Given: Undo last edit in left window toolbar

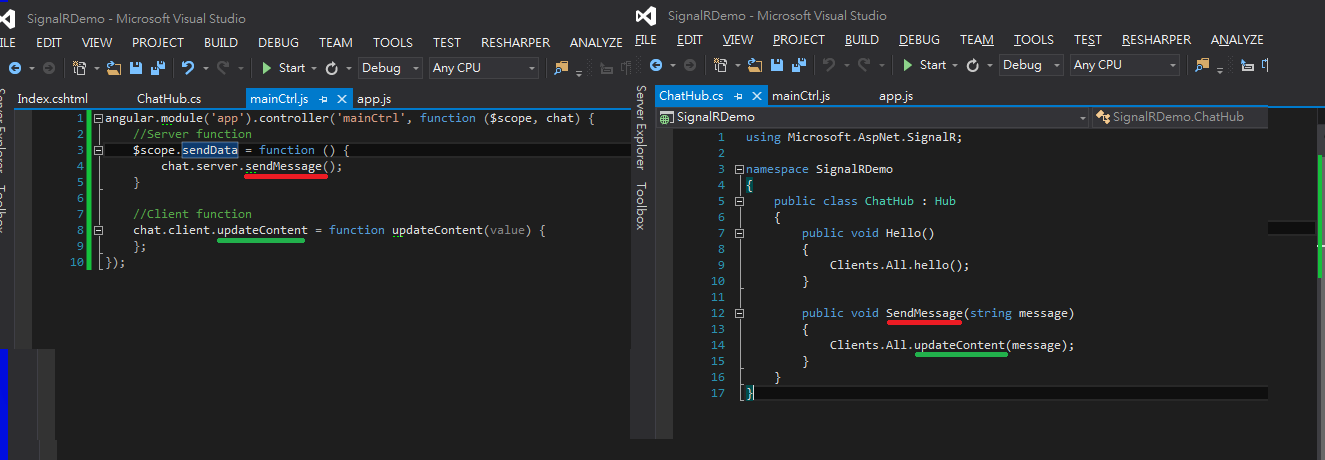Looking at the screenshot, I should point(187,68).
